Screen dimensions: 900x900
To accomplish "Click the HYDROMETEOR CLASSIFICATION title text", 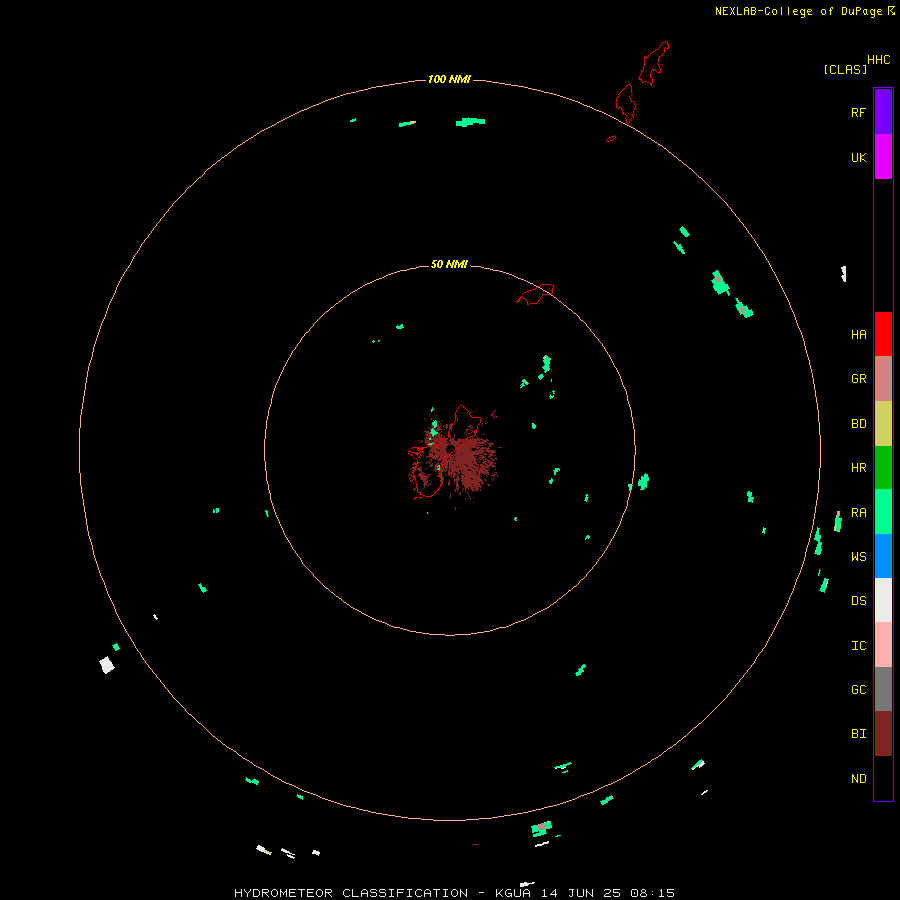I will pos(351,893).
